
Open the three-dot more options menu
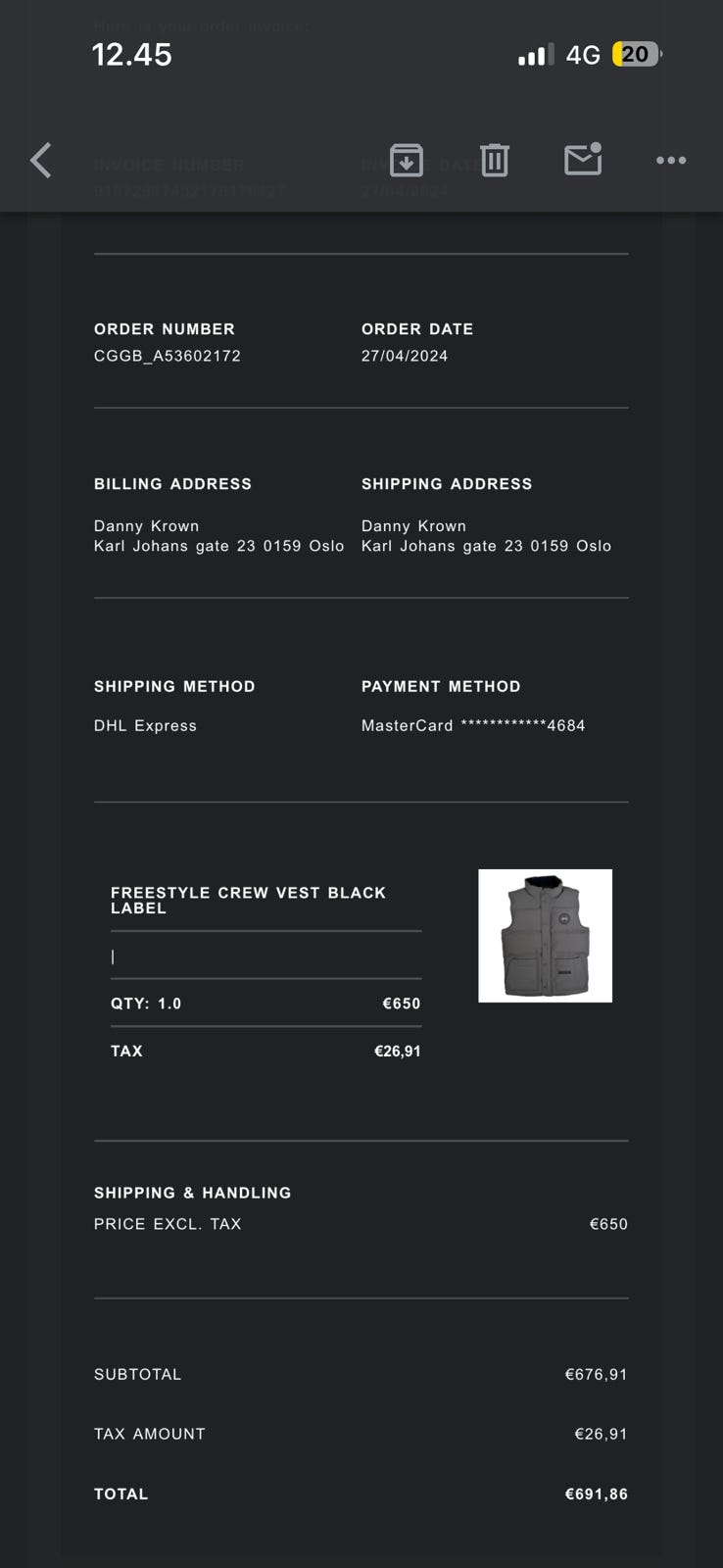[x=671, y=160]
